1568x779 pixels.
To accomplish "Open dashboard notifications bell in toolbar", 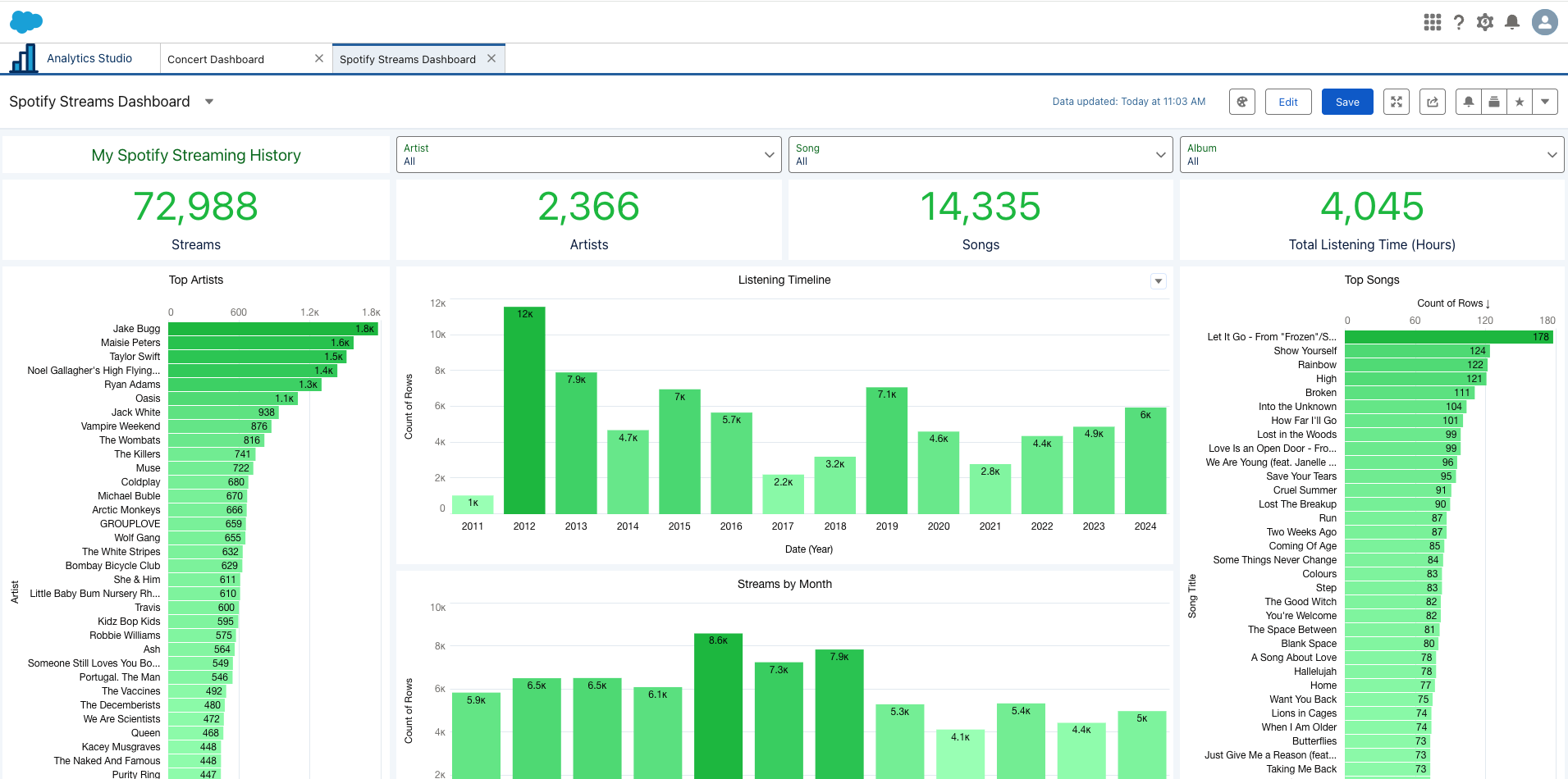I will coord(1469,102).
